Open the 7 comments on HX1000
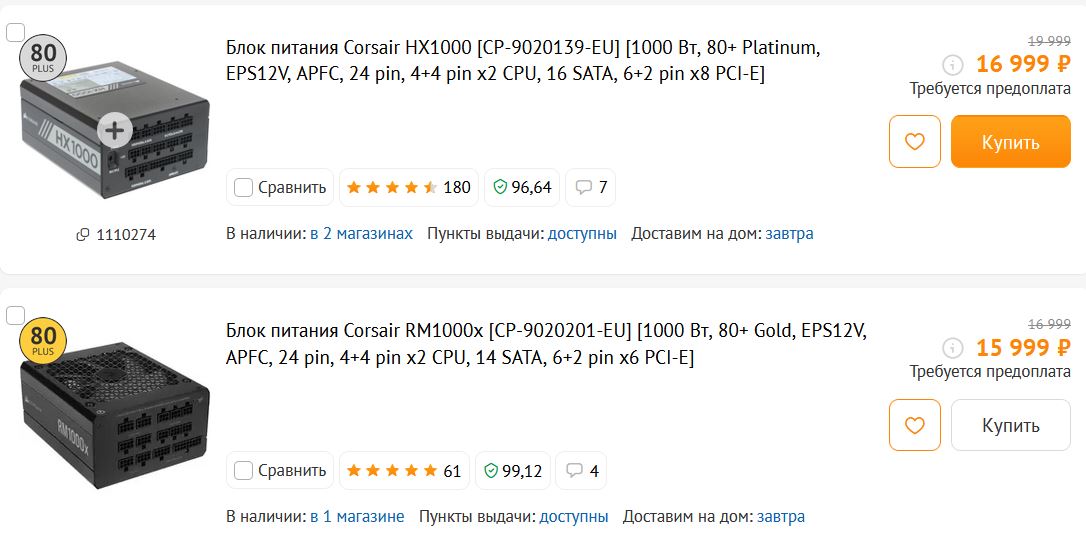The width and height of the screenshot is (1086, 541). click(590, 187)
